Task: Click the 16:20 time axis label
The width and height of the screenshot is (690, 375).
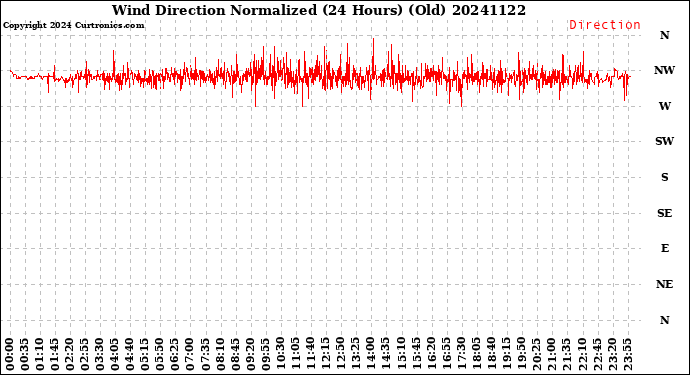Action: [x=431, y=355]
